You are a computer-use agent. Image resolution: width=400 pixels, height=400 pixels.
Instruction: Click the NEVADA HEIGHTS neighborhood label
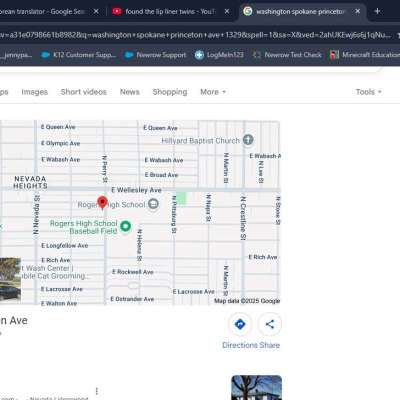30,182
